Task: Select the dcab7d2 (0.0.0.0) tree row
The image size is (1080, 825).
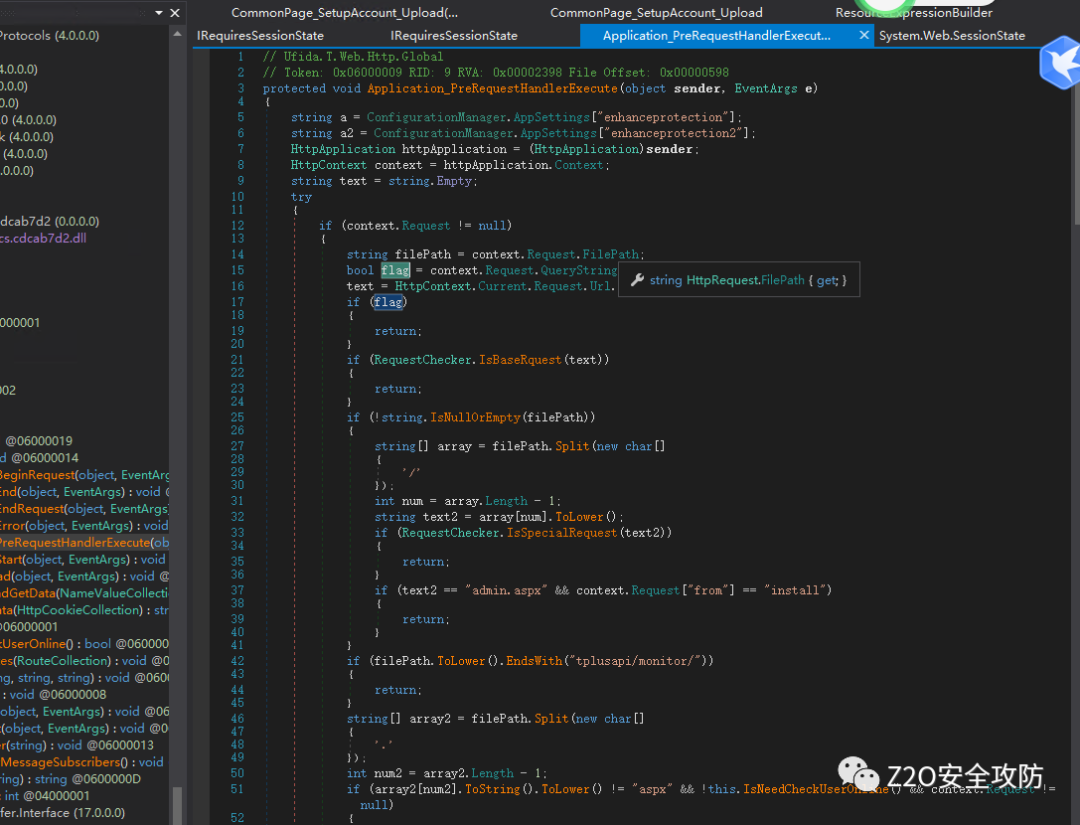Action: pyautogui.click(x=50, y=221)
